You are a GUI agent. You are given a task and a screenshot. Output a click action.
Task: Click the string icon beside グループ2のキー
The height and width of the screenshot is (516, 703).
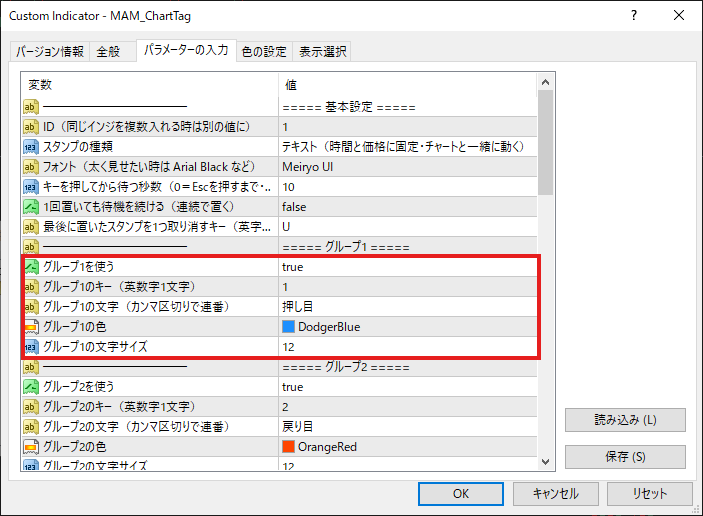click(x=30, y=407)
